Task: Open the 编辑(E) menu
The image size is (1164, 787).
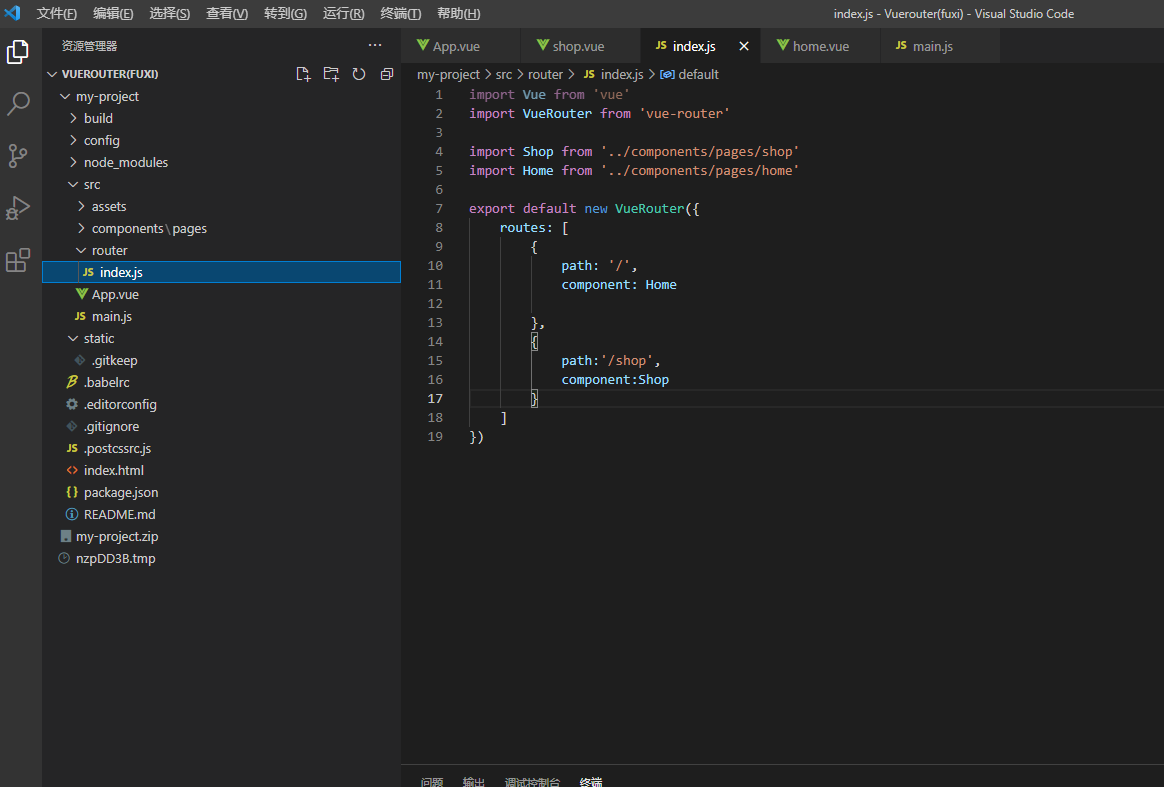Action: click(113, 13)
